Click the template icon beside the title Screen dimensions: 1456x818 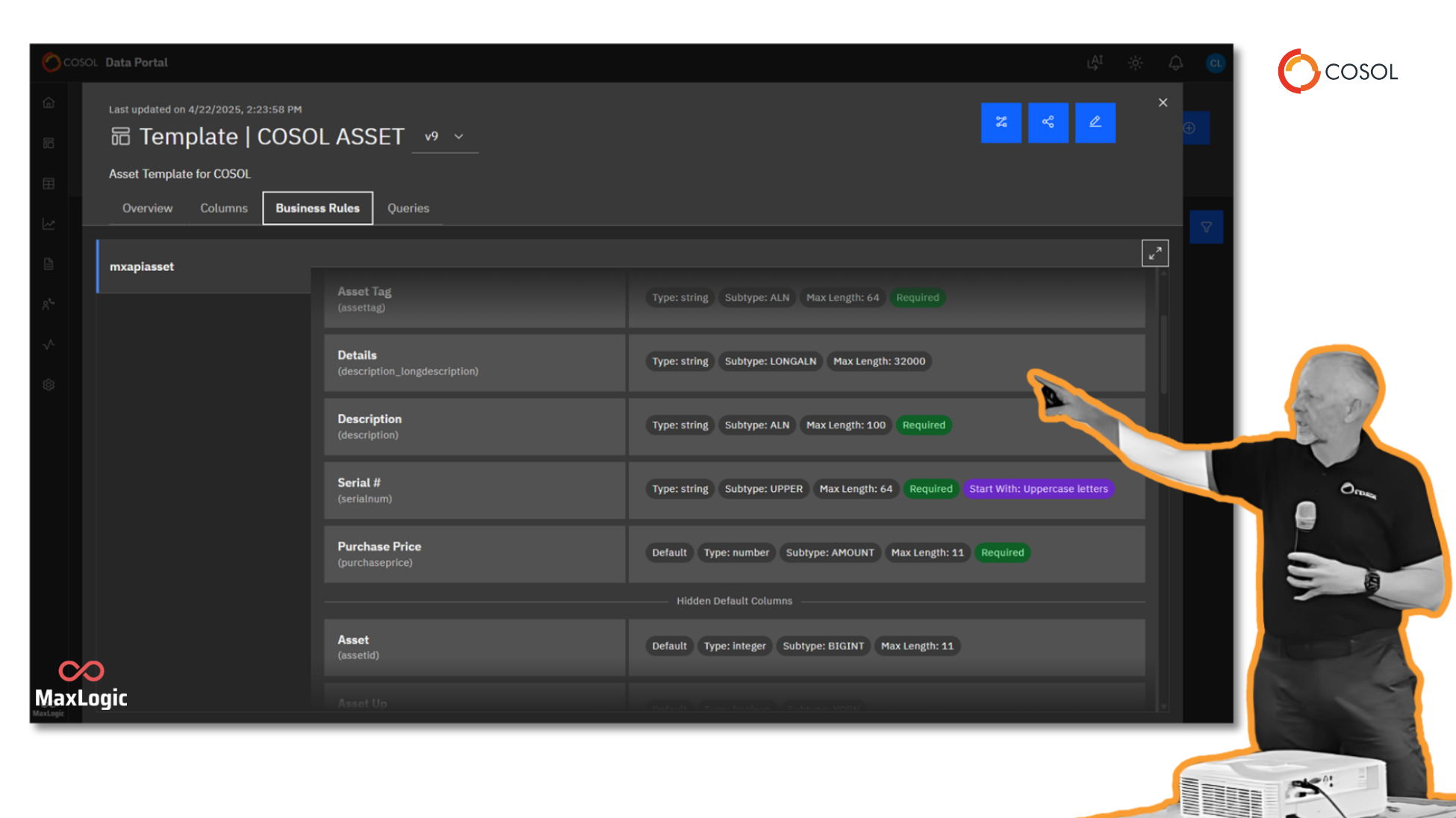point(120,137)
